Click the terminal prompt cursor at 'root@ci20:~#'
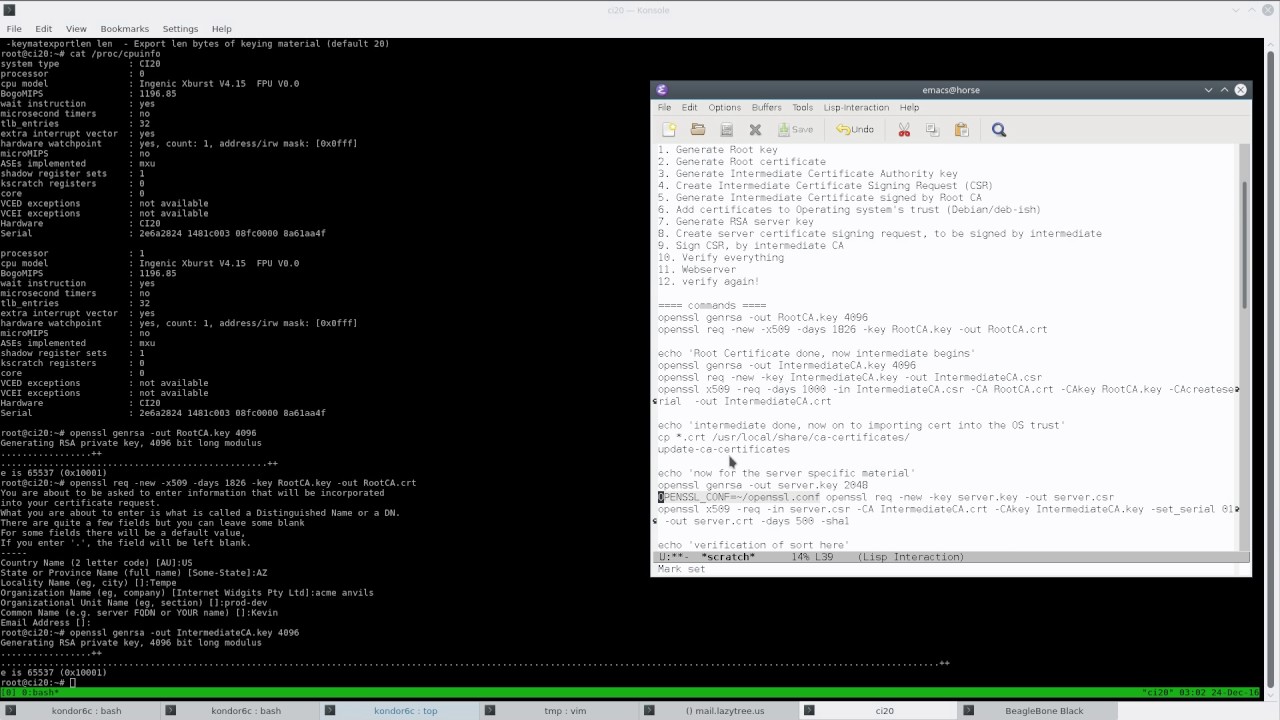 (73, 683)
